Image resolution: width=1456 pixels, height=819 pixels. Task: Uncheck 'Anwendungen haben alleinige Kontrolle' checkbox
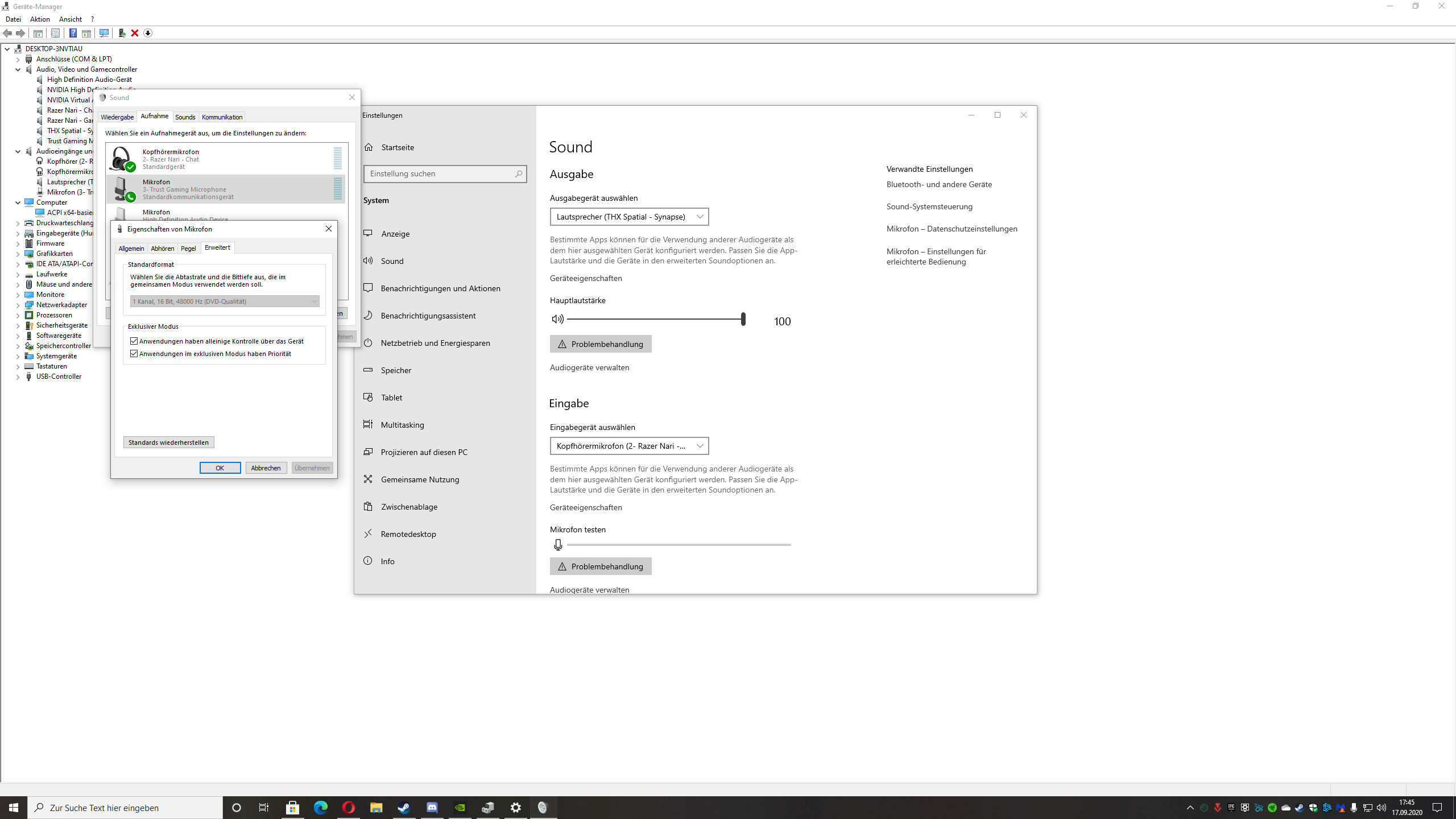tap(134, 341)
